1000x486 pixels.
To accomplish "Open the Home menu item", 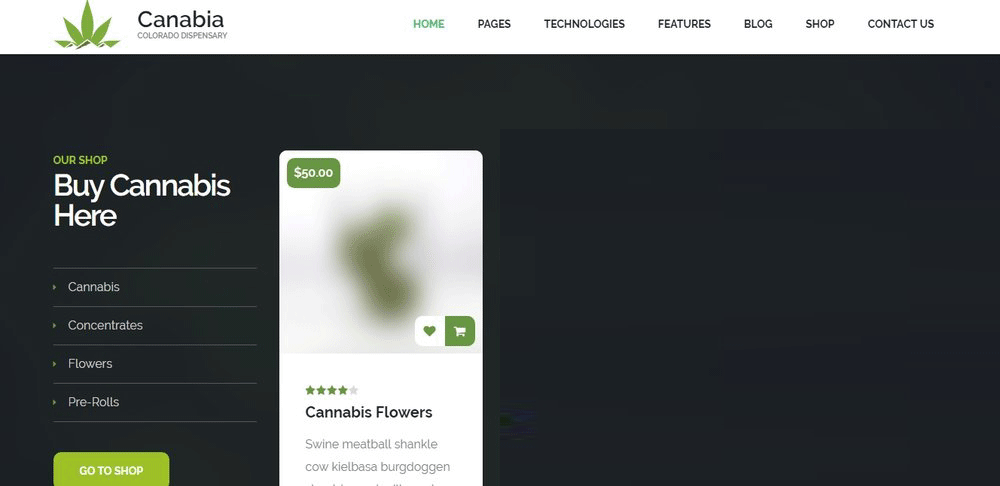I will tap(429, 24).
